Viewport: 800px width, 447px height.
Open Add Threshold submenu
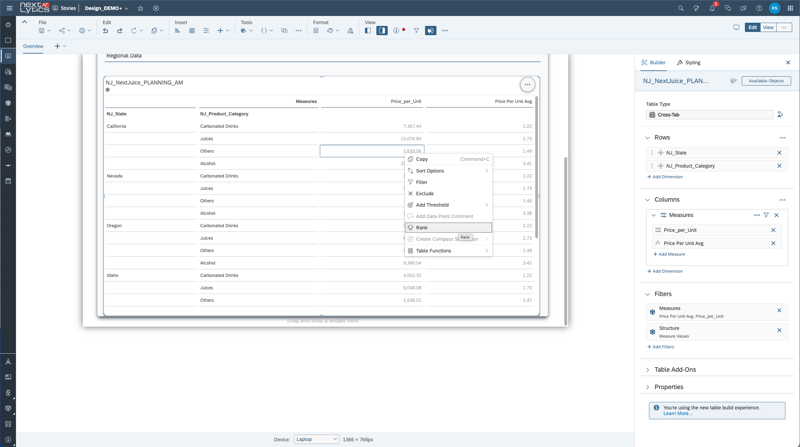448,205
